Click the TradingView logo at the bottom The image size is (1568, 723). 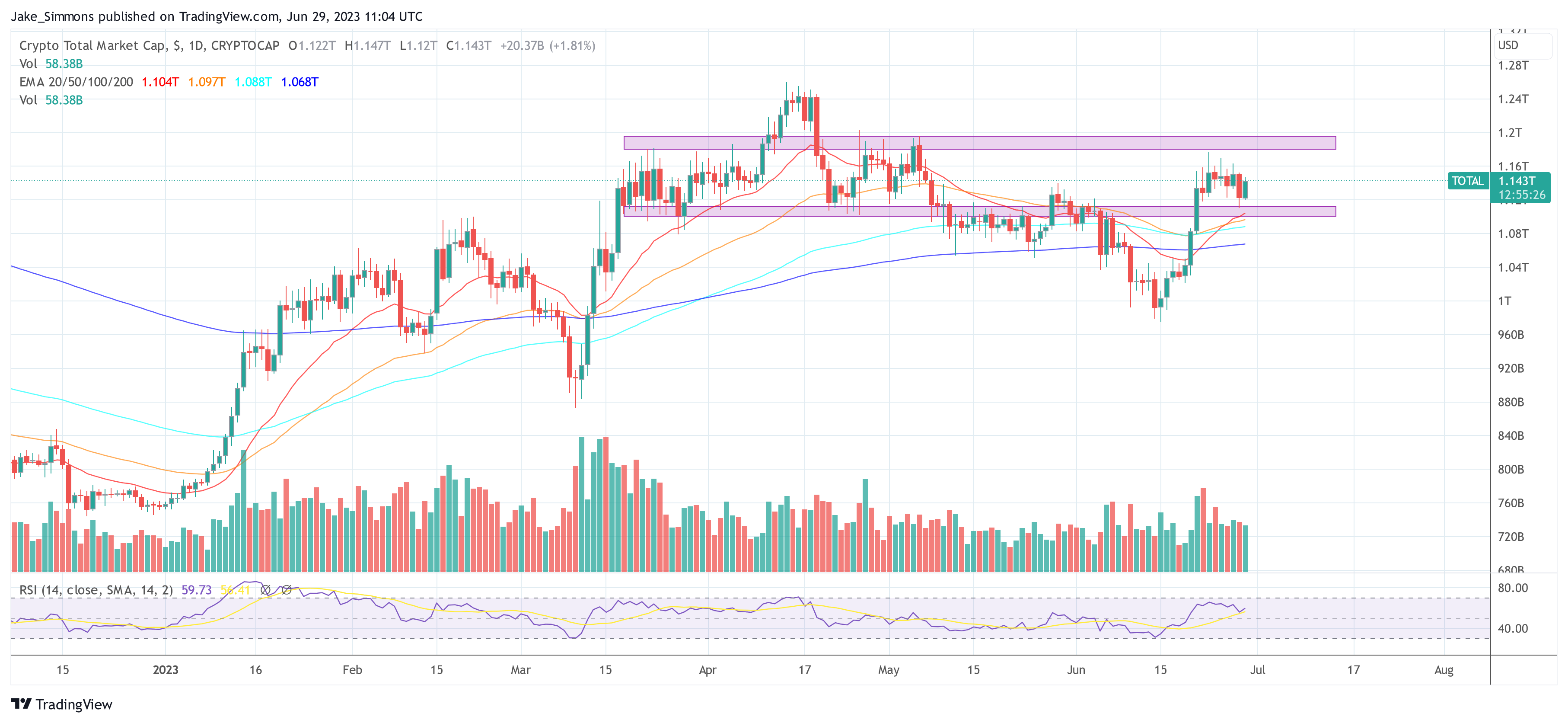pyautogui.click(x=61, y=704)
